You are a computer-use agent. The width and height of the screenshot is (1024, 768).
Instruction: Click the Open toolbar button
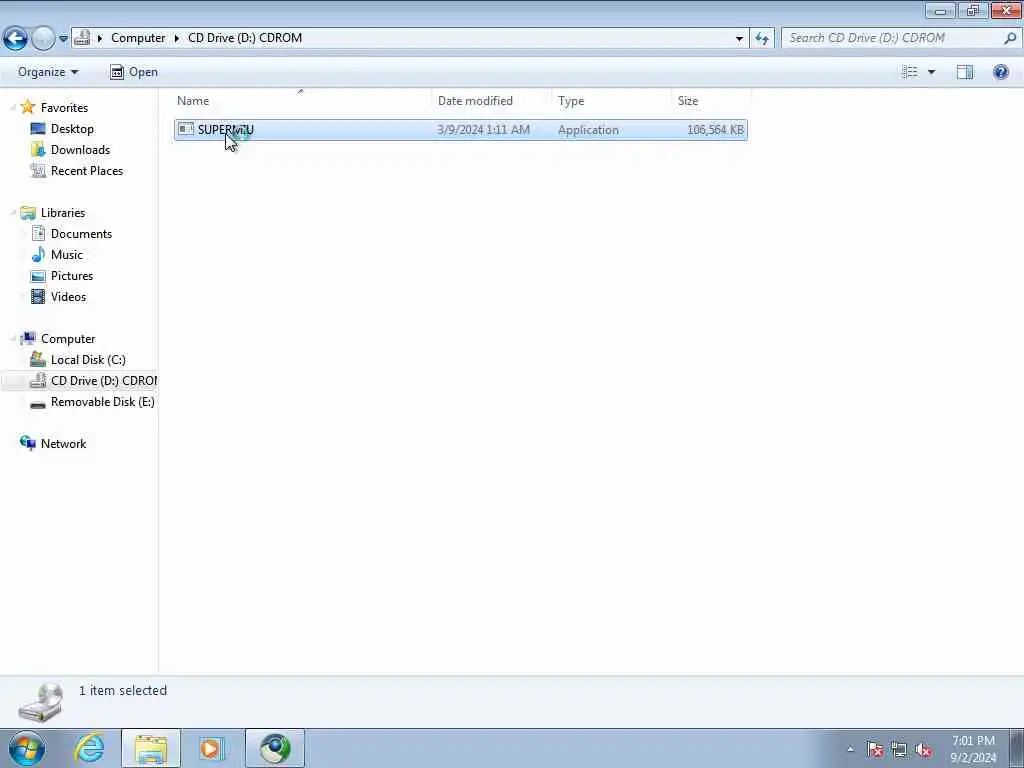point(134,72)
